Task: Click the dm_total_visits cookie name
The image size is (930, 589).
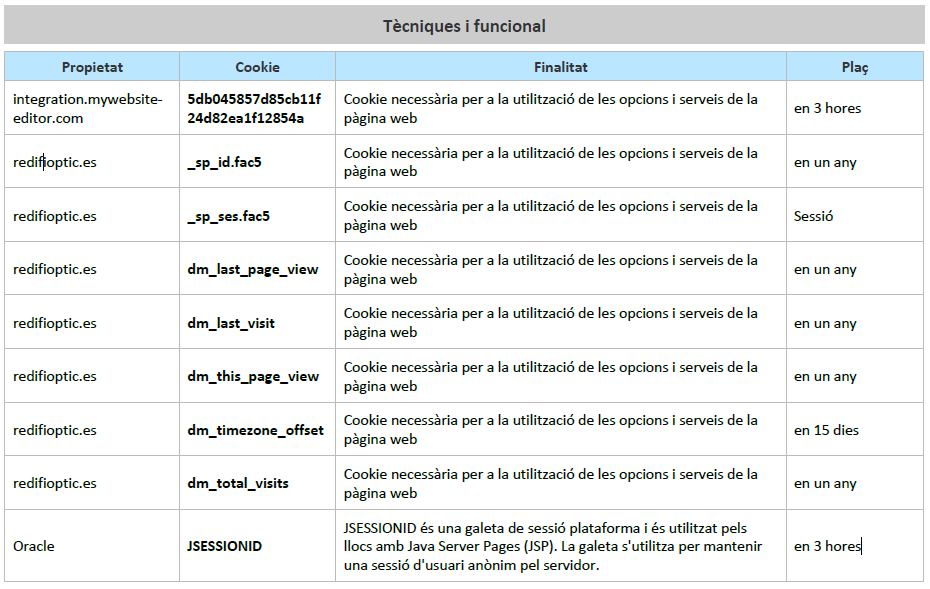Action: tap(238, 483)
